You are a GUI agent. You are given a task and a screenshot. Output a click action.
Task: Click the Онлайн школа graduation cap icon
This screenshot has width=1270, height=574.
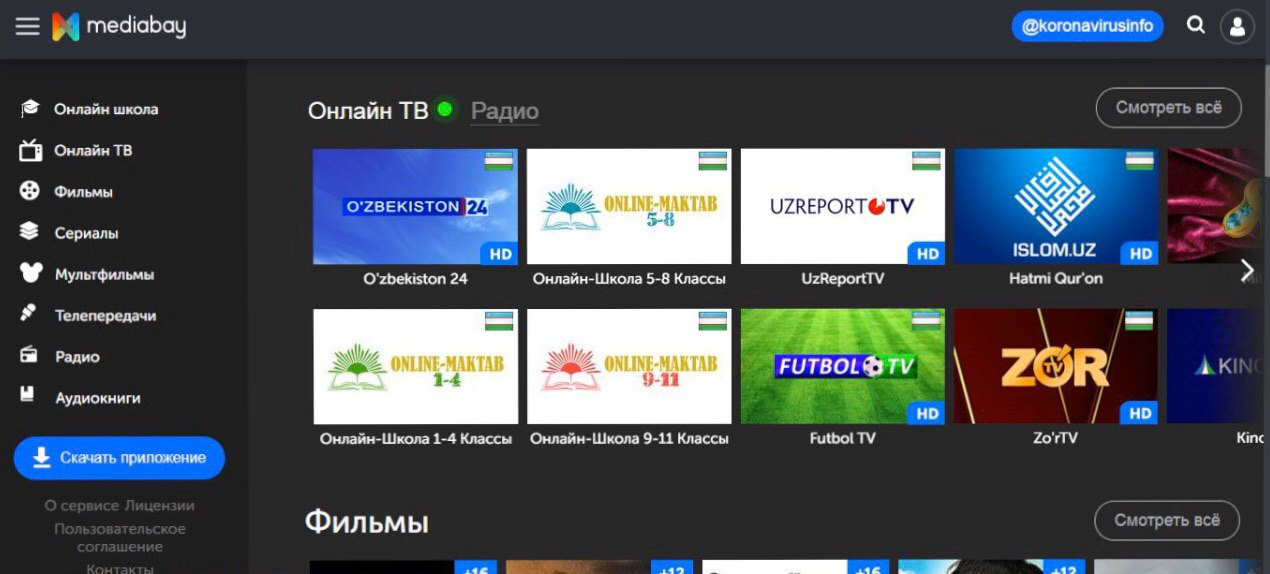tap(30, 109)
